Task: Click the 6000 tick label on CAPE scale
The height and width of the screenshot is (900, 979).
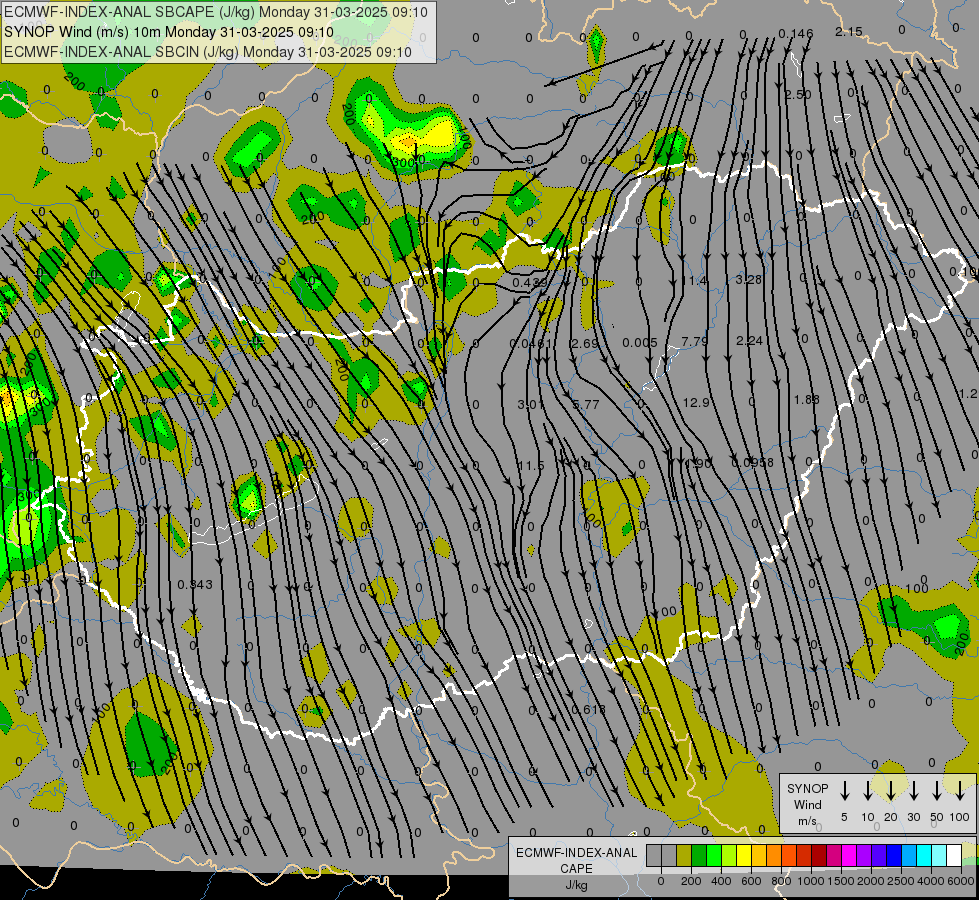Action: click(960, 881)
